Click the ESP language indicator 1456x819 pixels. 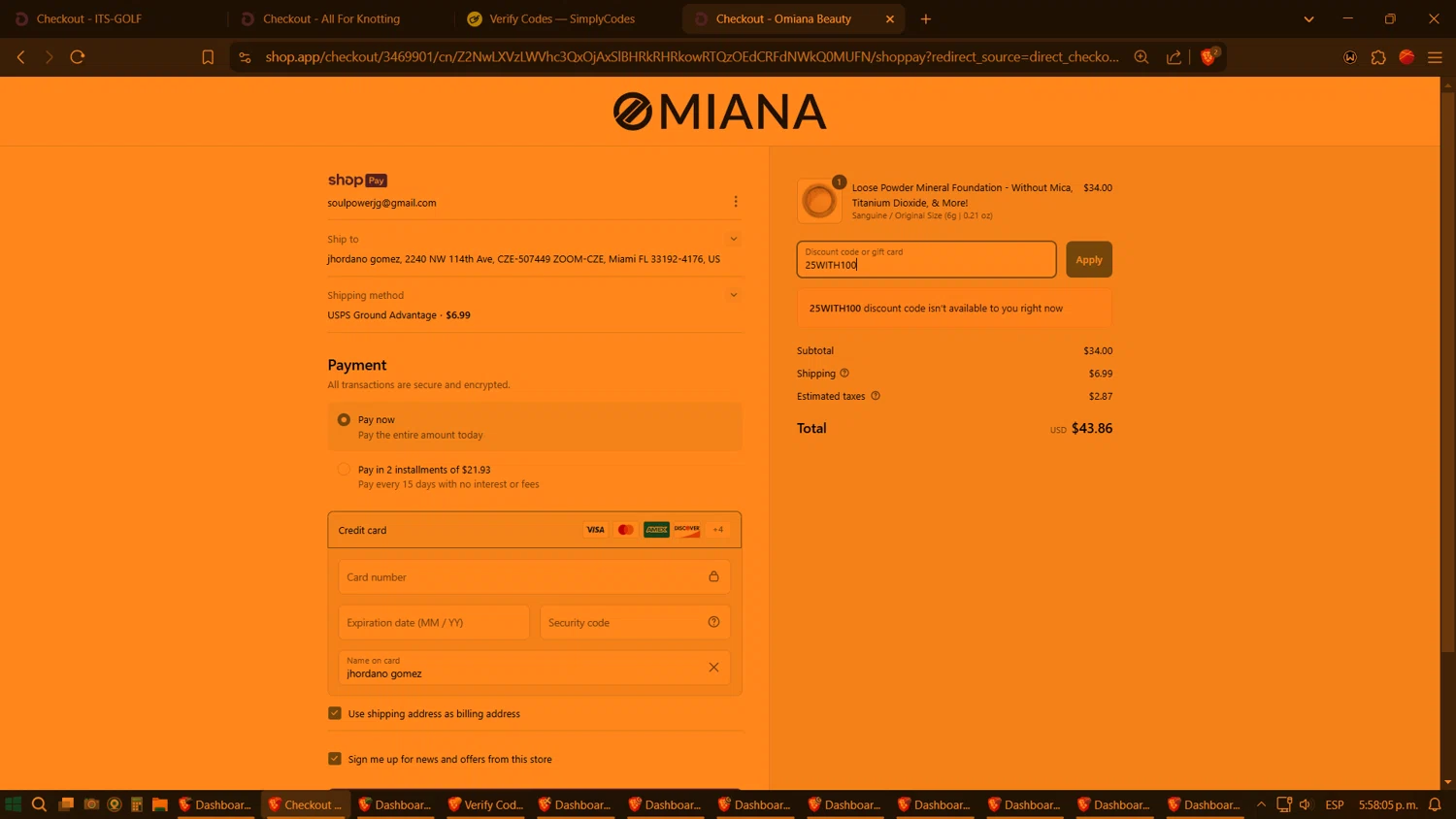(x=1335, y=804)
